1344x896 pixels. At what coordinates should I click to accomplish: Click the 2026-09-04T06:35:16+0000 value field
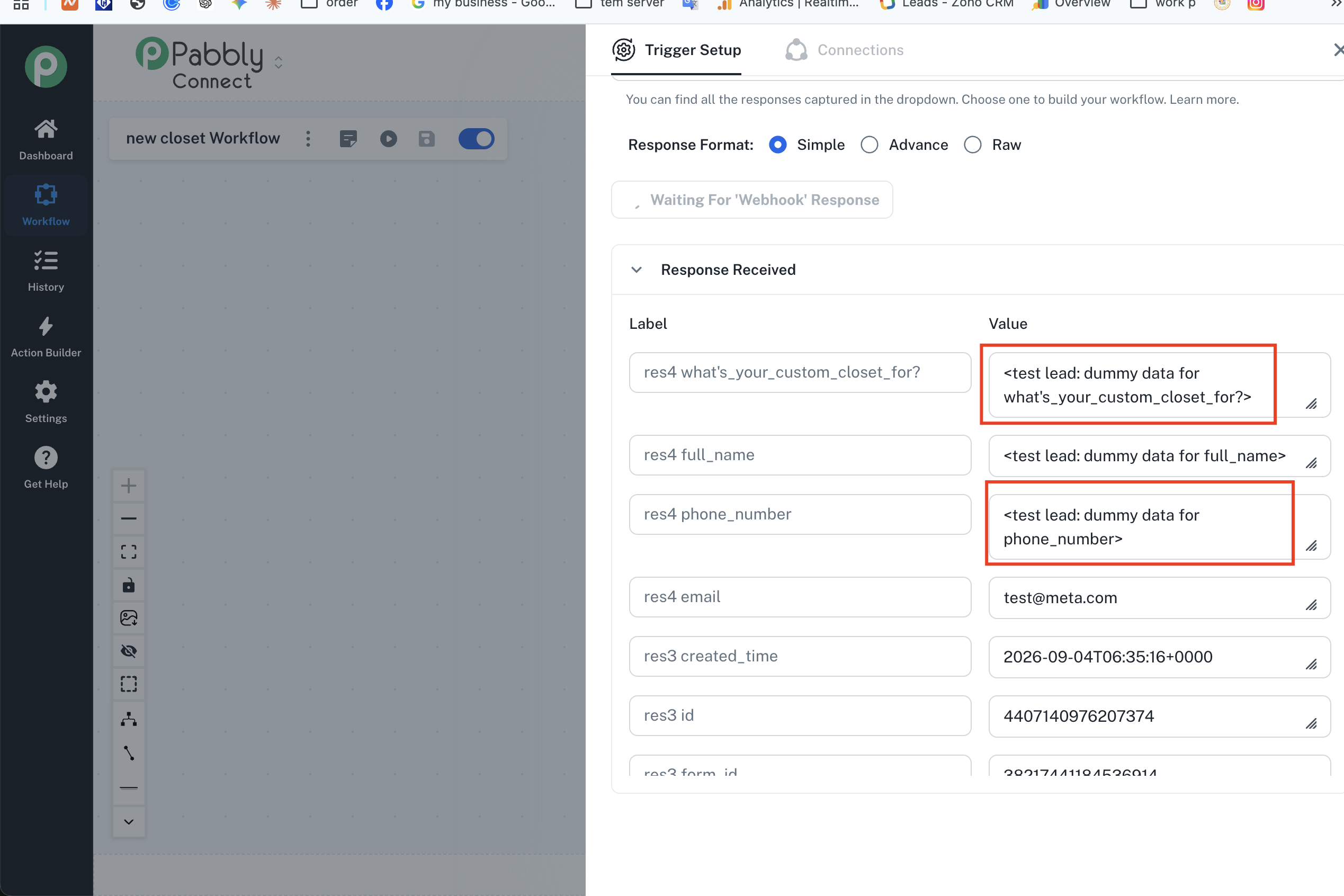tap(1159, 657)
